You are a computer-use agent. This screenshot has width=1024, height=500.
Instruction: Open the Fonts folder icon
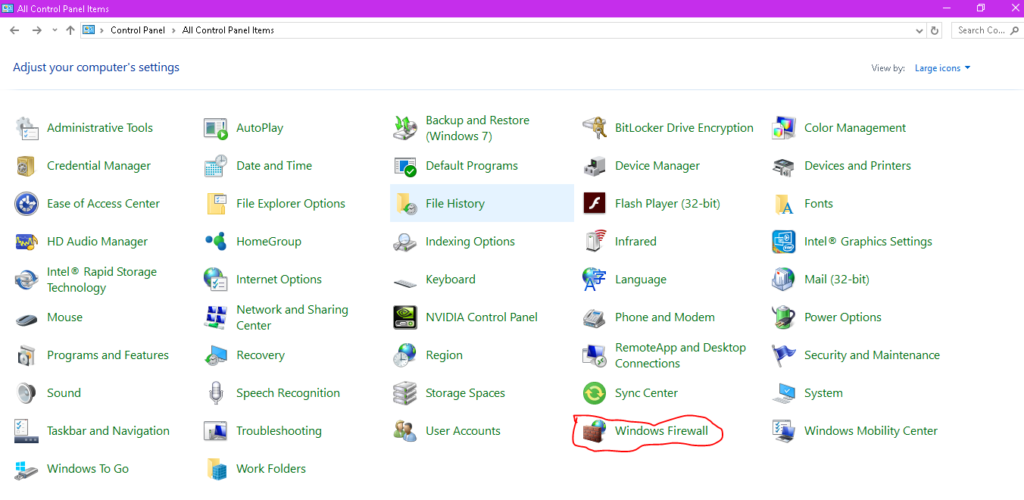784,204
